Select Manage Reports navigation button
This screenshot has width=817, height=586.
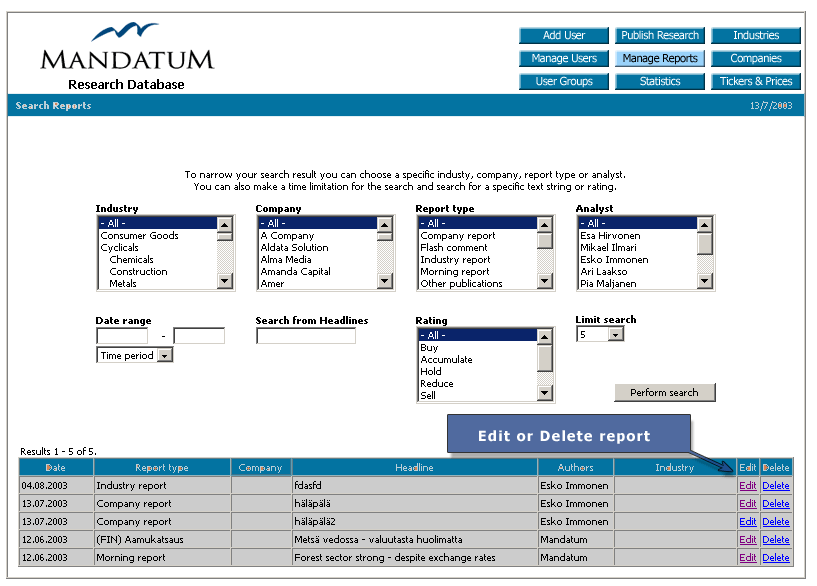click(660, 58)
